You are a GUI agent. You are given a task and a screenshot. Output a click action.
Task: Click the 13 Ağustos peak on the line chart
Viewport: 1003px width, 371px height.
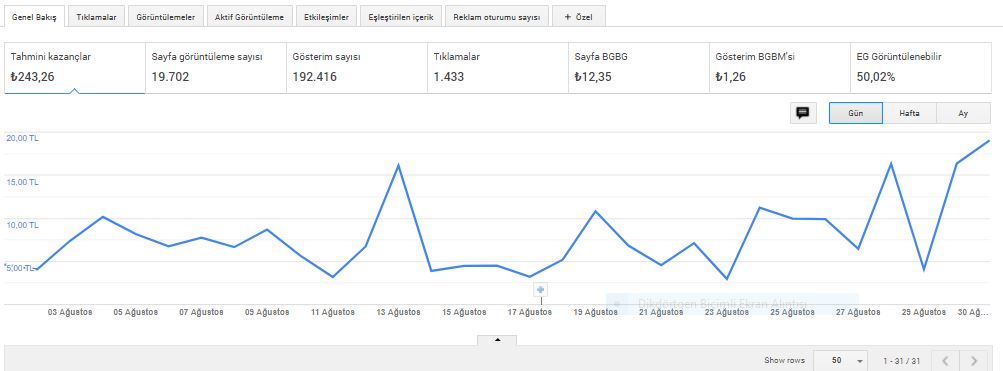click(x=398, y=165)
